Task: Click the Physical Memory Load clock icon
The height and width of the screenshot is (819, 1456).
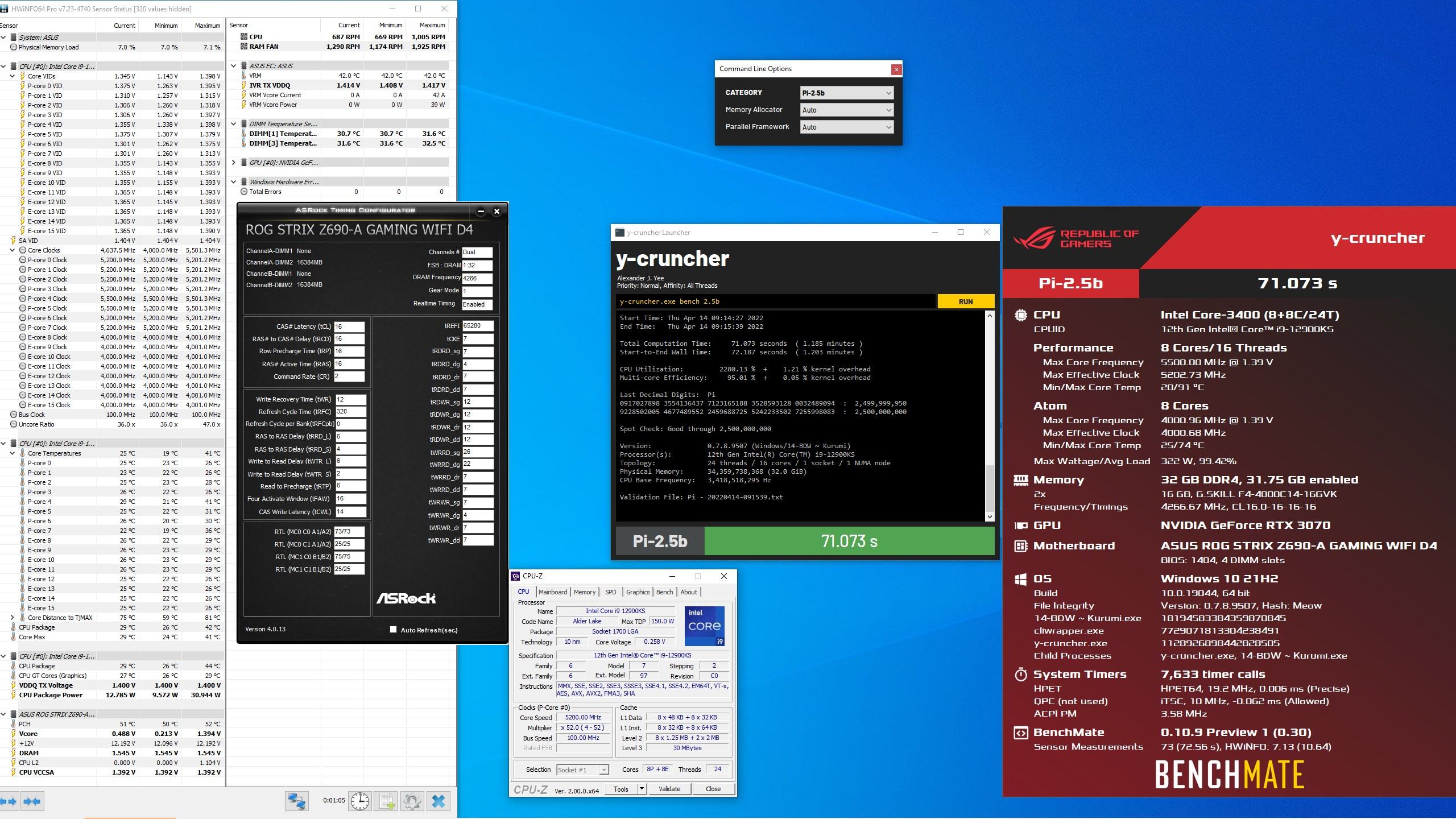Action: [14, 47]
